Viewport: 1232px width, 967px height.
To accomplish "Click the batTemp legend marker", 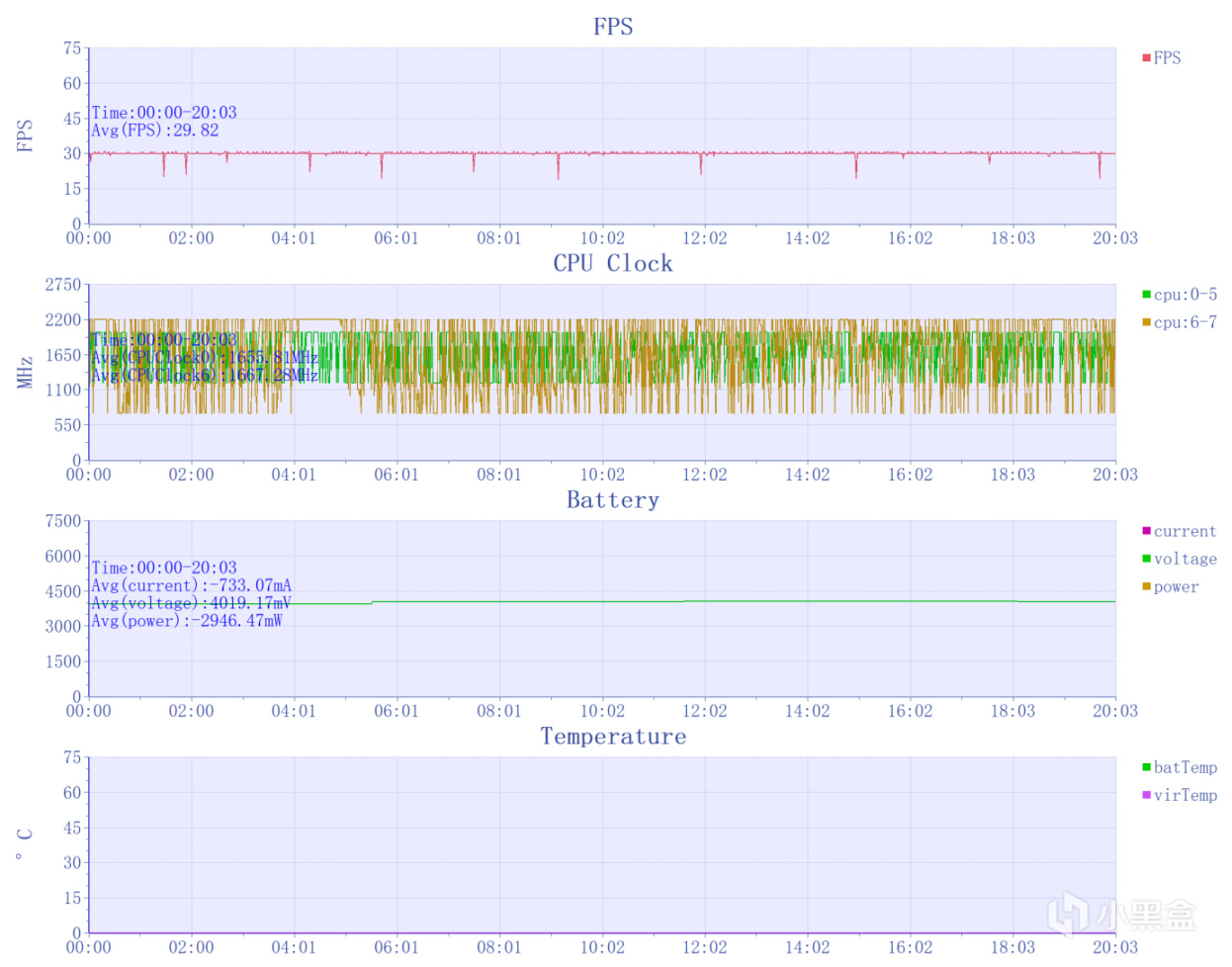I will [1146, 767].
